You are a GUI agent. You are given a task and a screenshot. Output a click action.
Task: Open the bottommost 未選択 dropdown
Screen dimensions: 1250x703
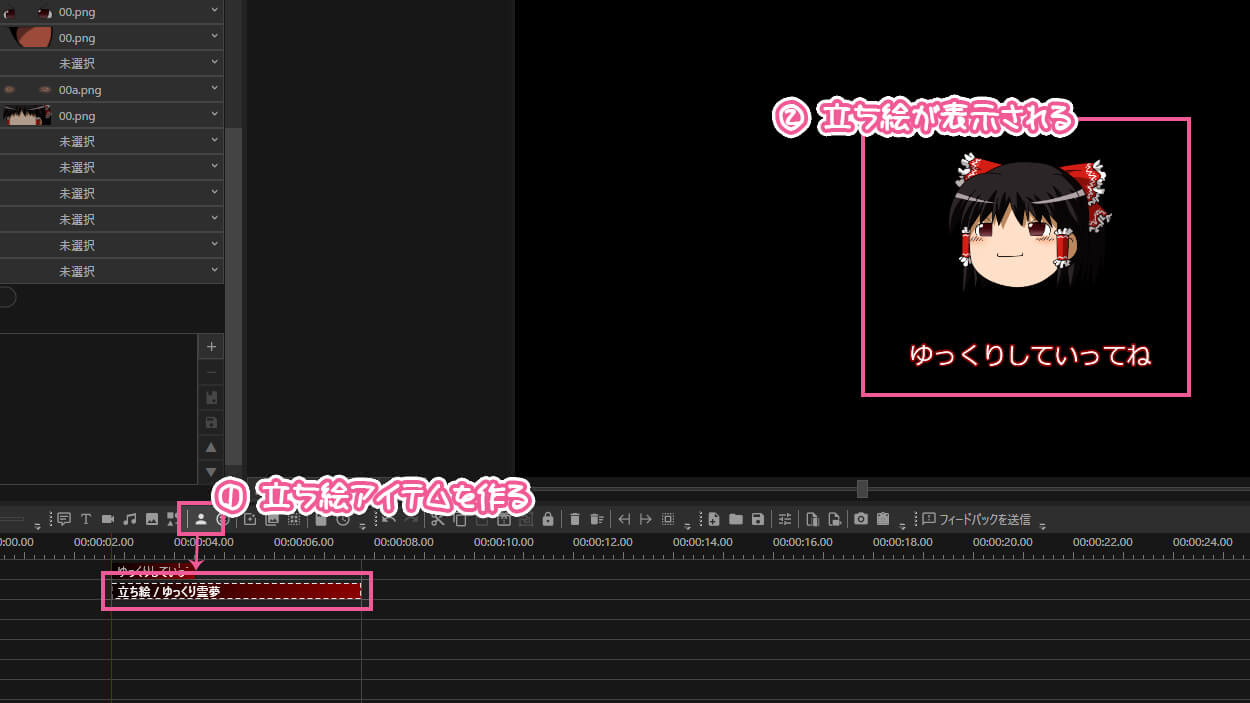(215, 271)
